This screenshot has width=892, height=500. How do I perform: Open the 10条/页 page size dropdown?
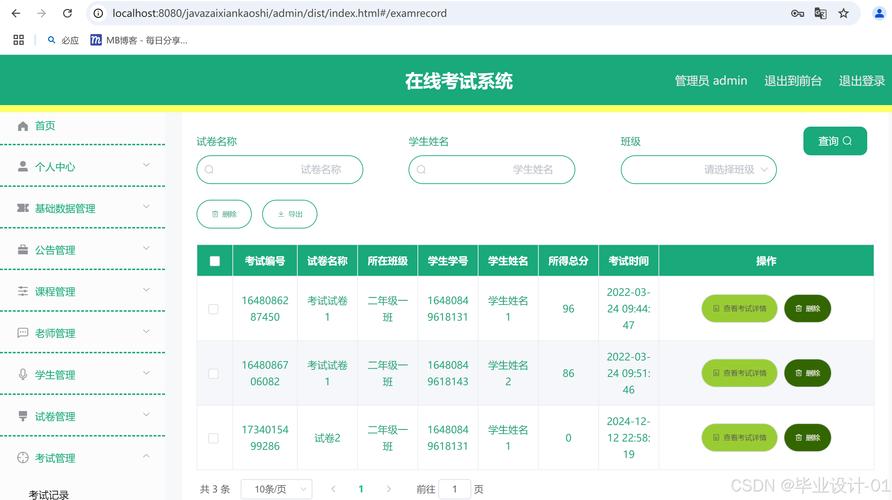tap(276, 489)
